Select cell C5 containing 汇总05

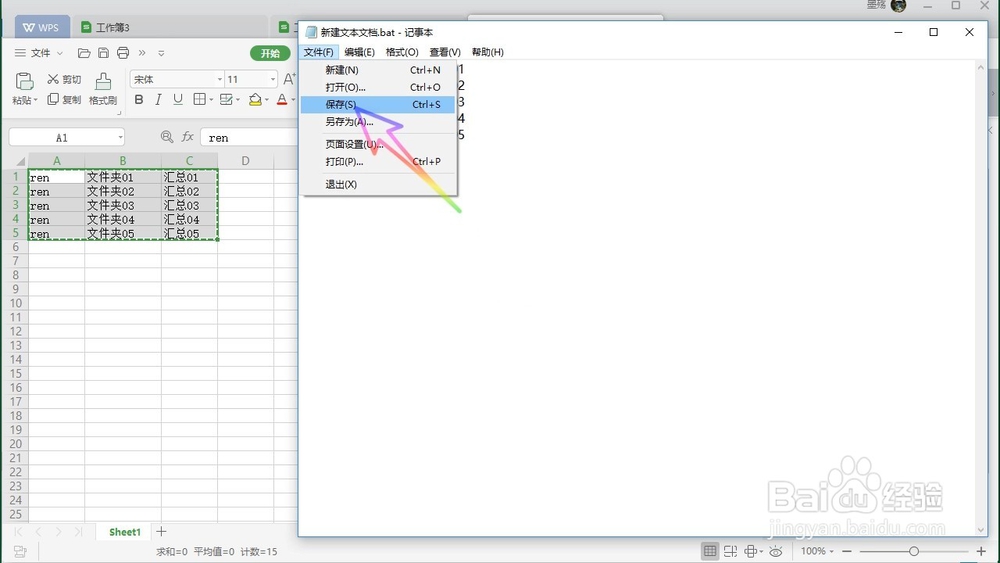pyautogui.click(x=189, y=233)
